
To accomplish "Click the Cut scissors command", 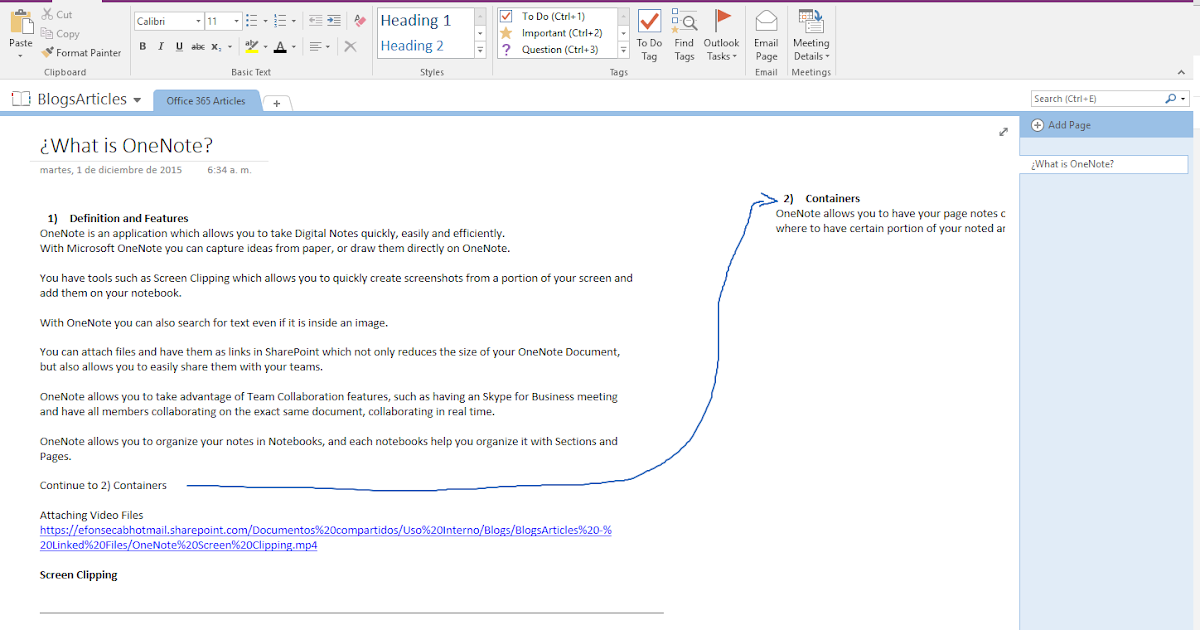I will point(57,15).
